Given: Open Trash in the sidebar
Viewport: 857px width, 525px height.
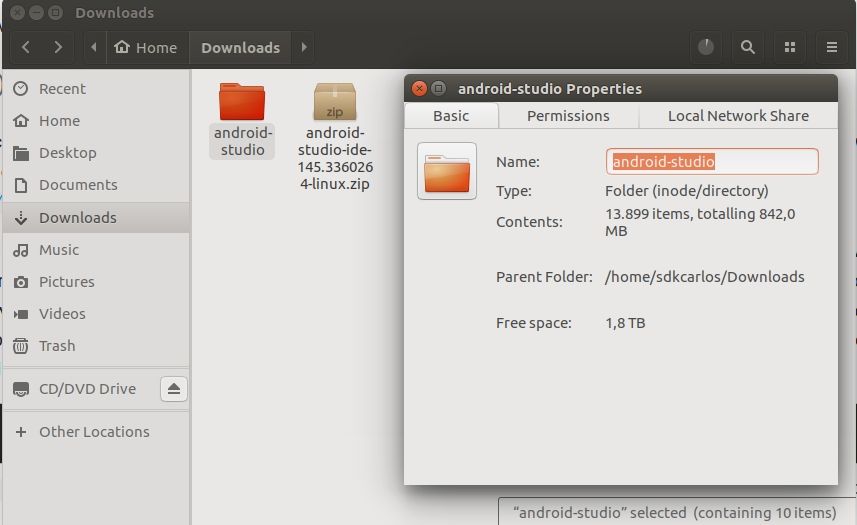Looking at the screenshot, I should point(96,346).
